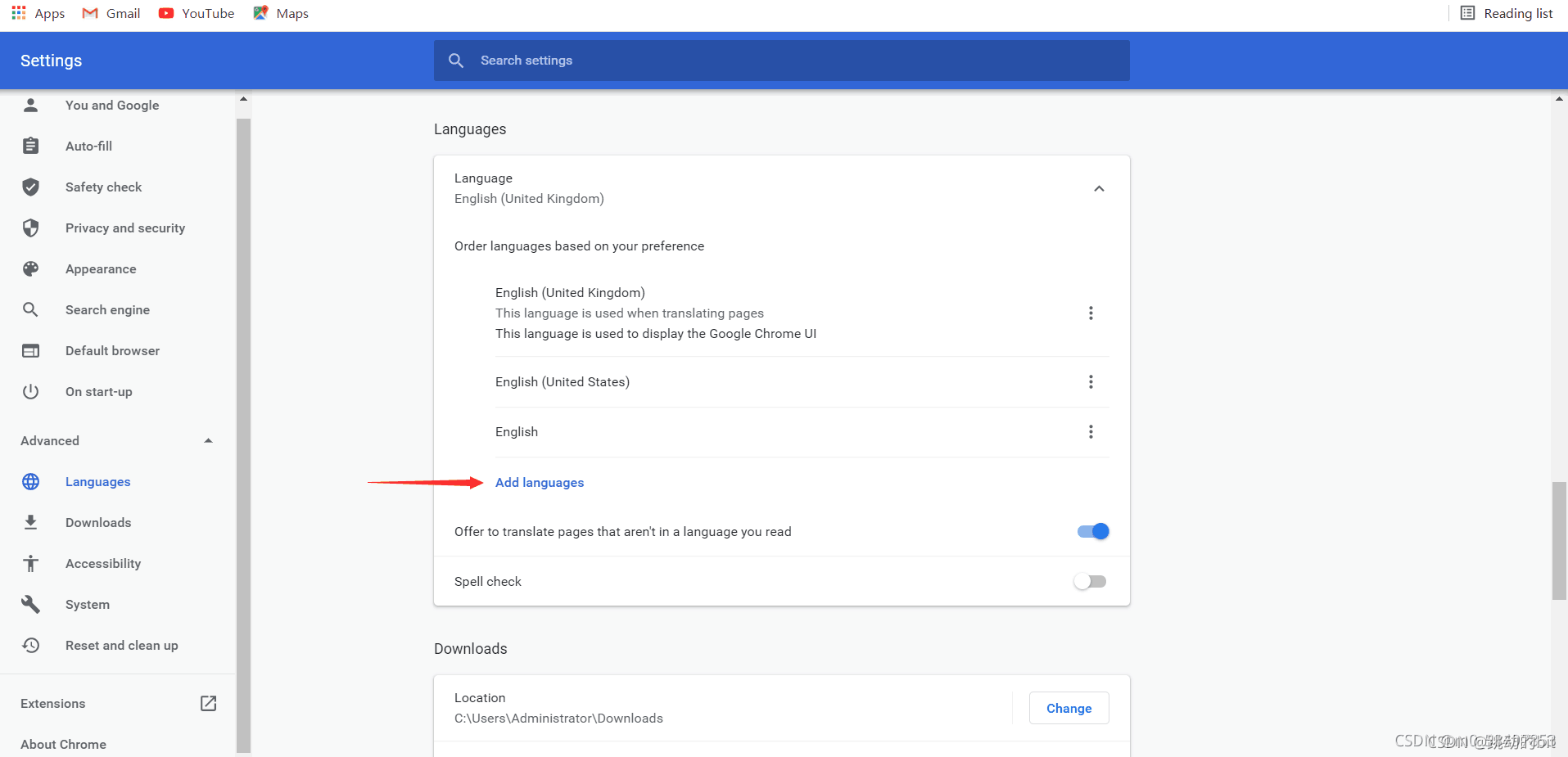Click the Appearance palette icon
The width and height of the screenshot is (1568, 757).
point(31,269)
